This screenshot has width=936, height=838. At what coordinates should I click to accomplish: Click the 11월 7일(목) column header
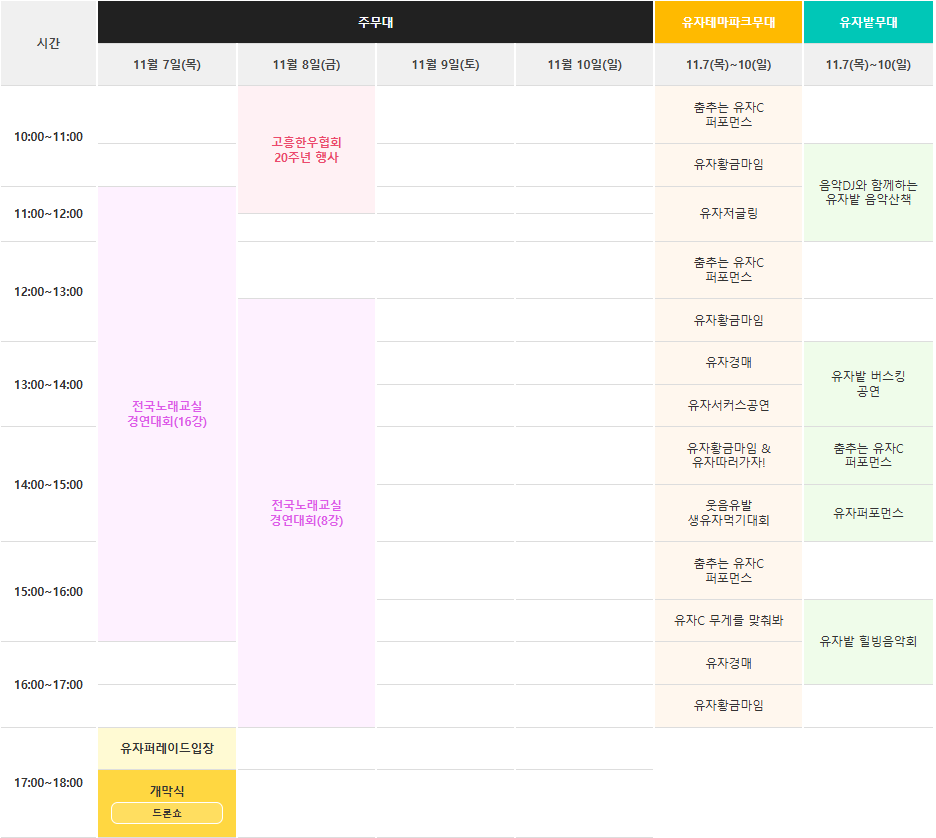pyautogui.click(x=167, y=64)
